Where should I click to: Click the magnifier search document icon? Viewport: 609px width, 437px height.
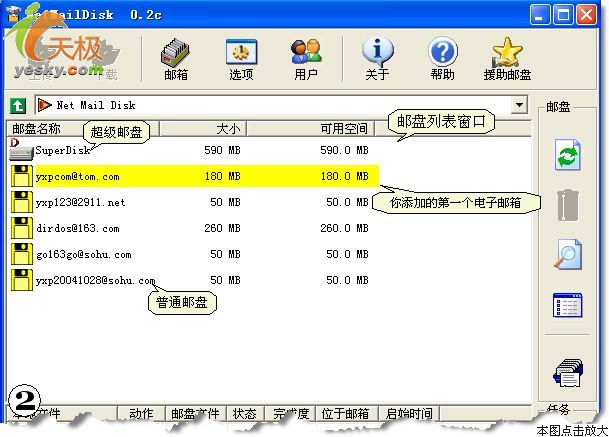point(567,254)
